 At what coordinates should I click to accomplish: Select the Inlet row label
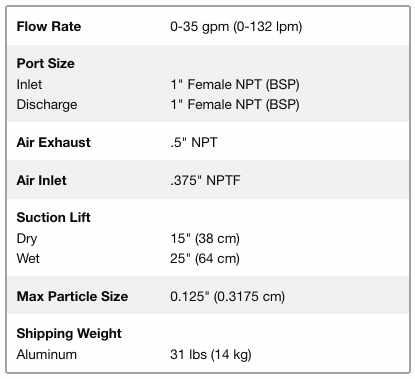click(29, 84)
